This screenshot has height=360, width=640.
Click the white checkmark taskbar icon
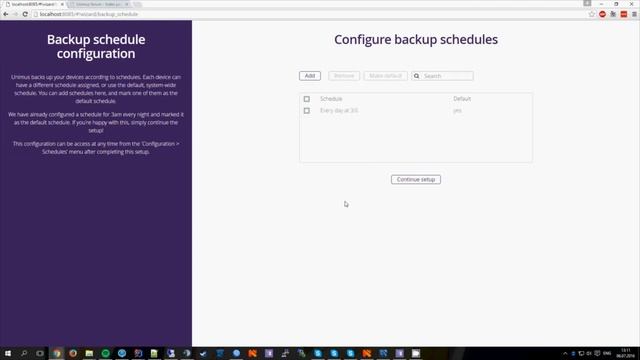point(203,353)
